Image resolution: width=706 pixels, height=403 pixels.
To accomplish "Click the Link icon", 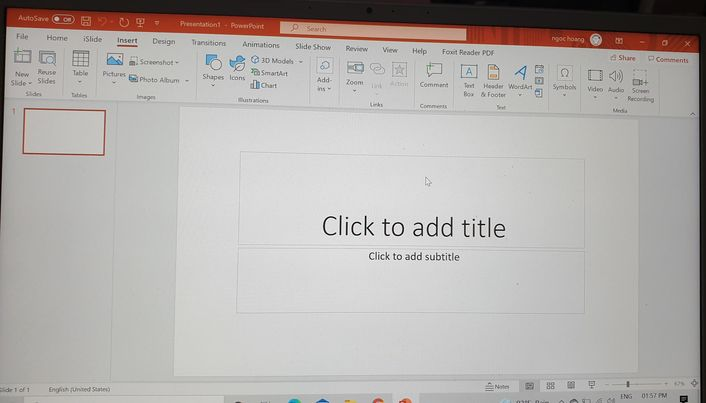I will coord(377,69).
